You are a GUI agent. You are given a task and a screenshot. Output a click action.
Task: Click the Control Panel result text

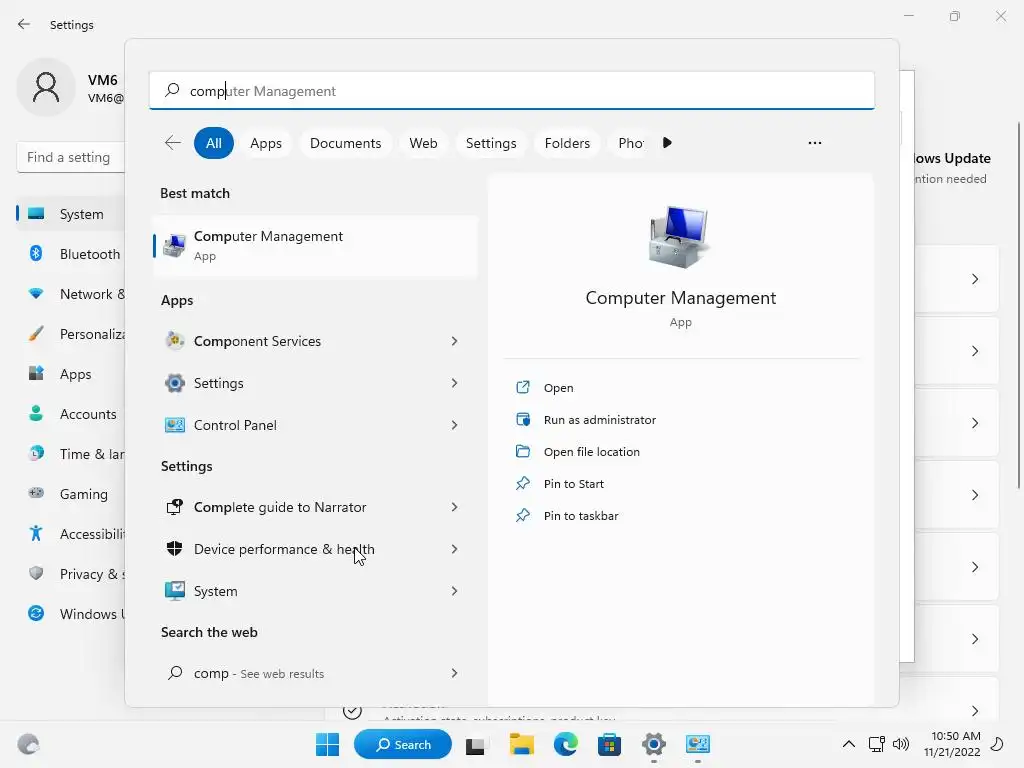[235, 425]
